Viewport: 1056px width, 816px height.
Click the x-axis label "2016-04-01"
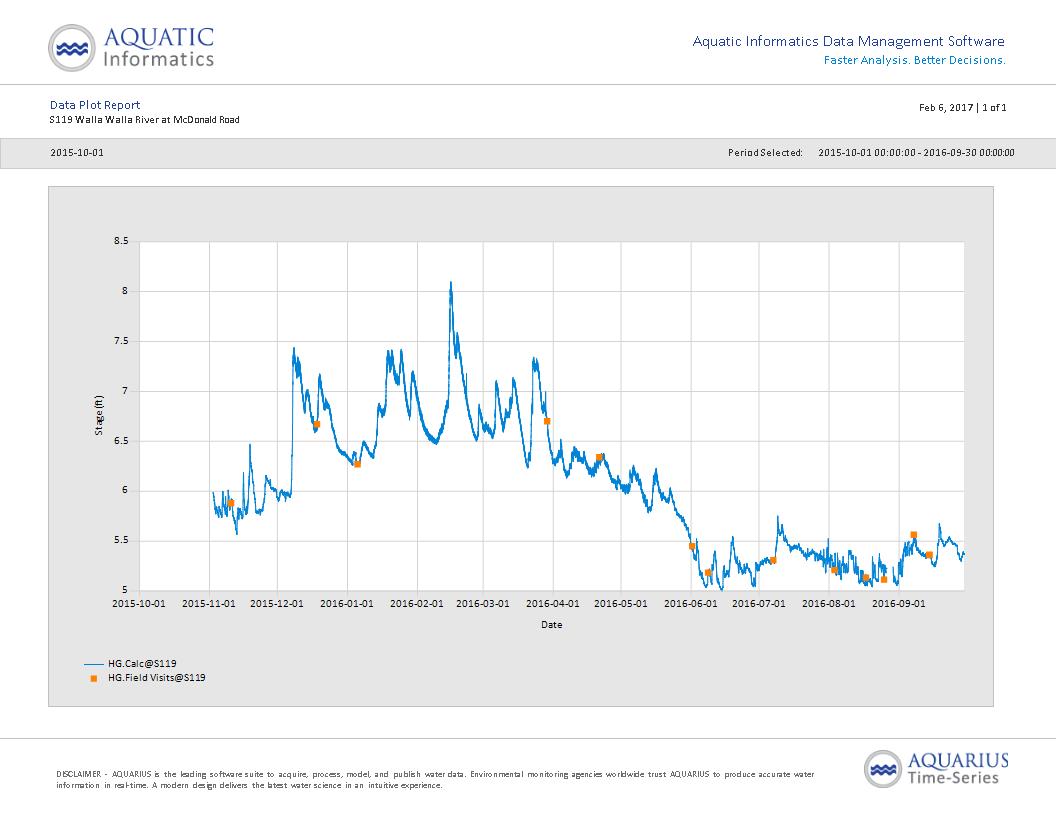(553, 604)
